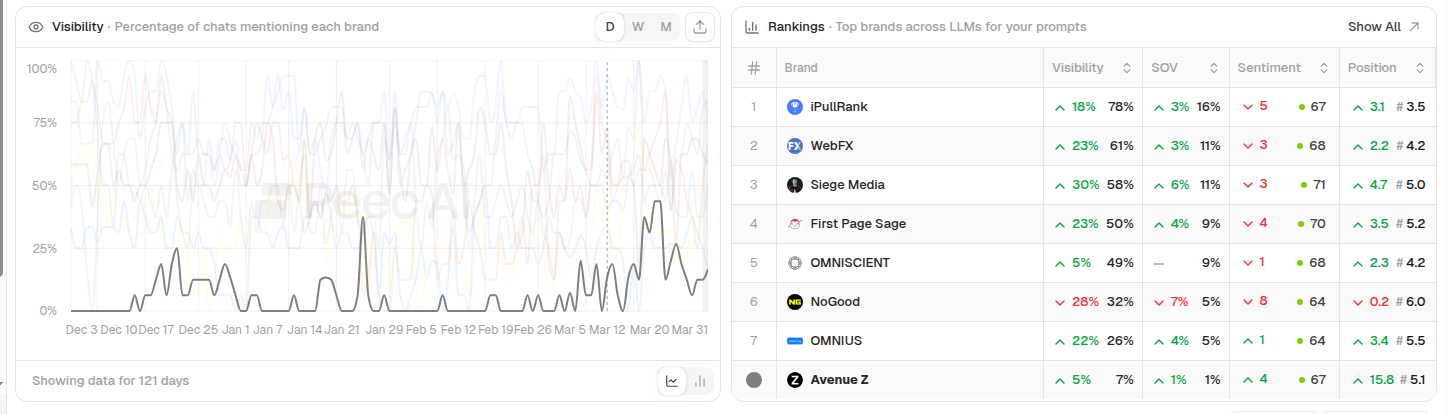Screen dimensions: 1448x414
Task: Click the Mar 31 x-axis date label
Action: 690,329
